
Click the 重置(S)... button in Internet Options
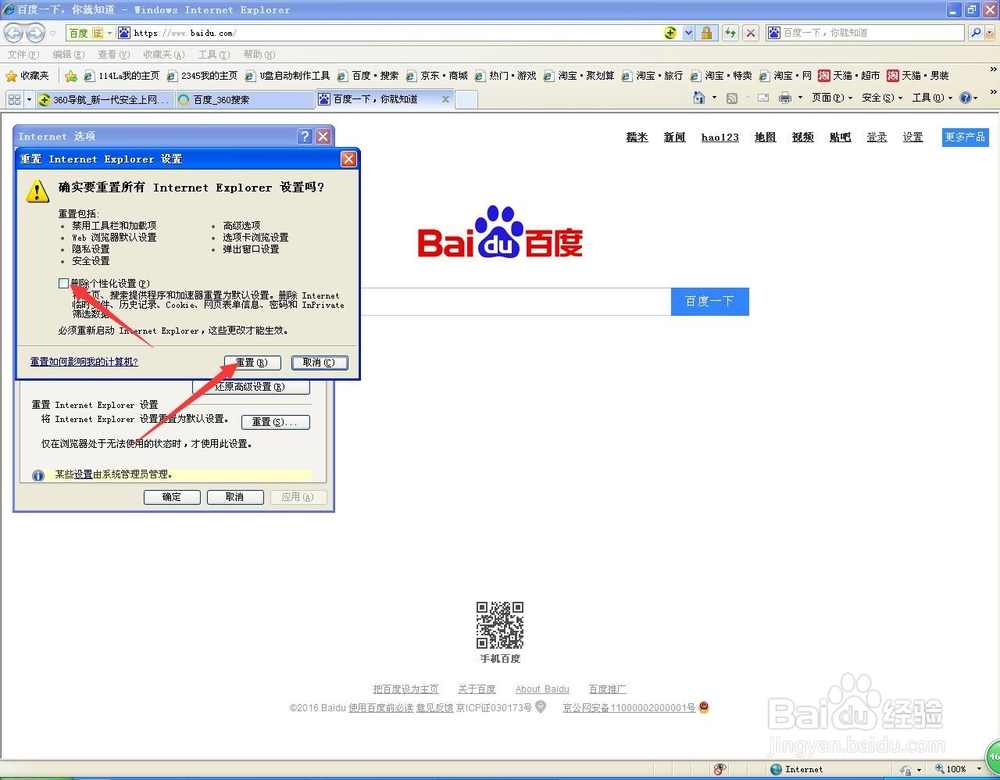coord(276,422)
